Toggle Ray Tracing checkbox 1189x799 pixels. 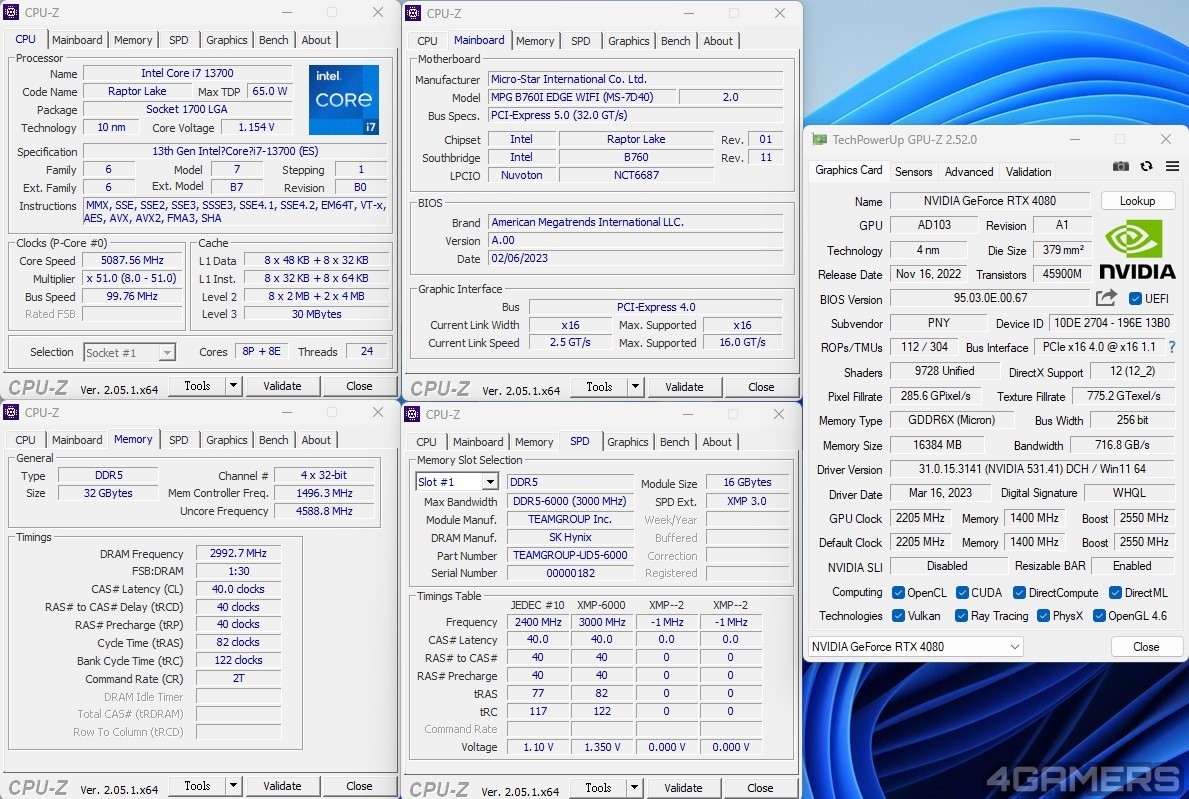(x=962, y=616)
